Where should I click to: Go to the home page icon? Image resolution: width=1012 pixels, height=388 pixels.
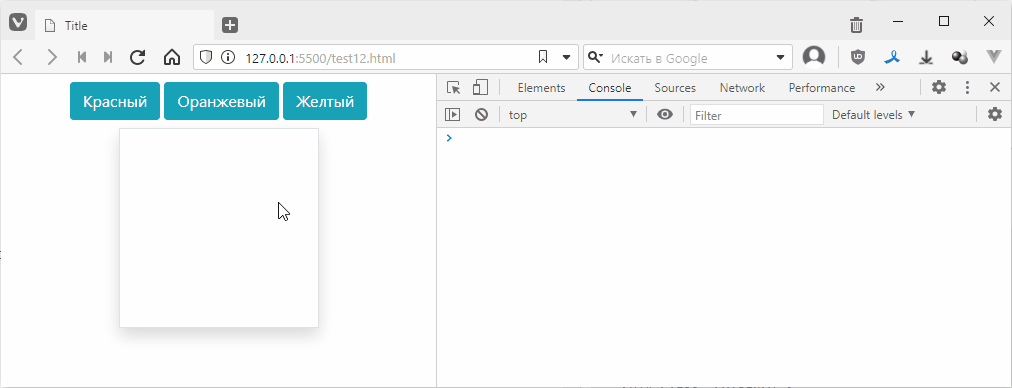(172, 57)
